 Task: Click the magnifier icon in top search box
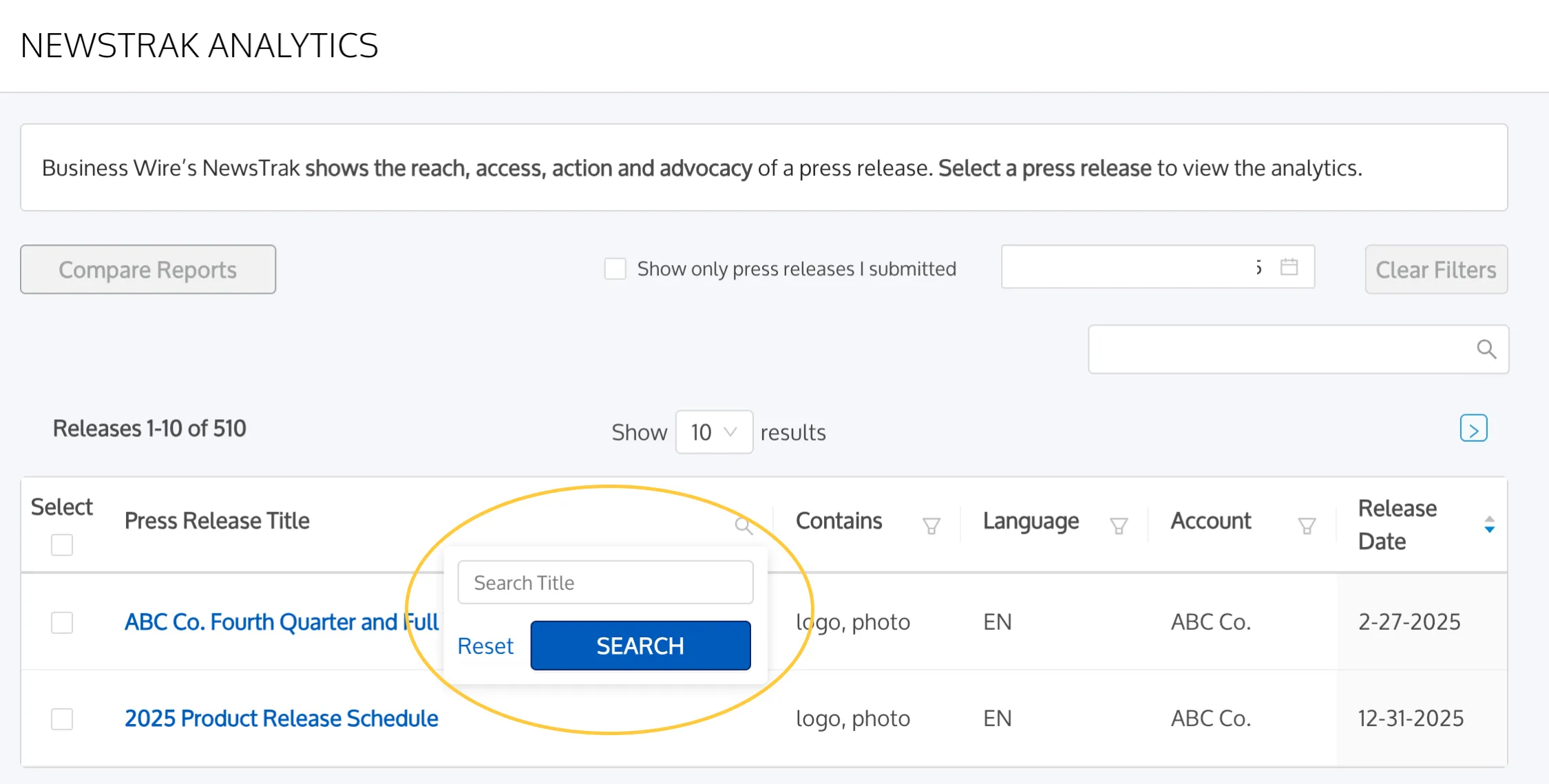pos(1486,350)
